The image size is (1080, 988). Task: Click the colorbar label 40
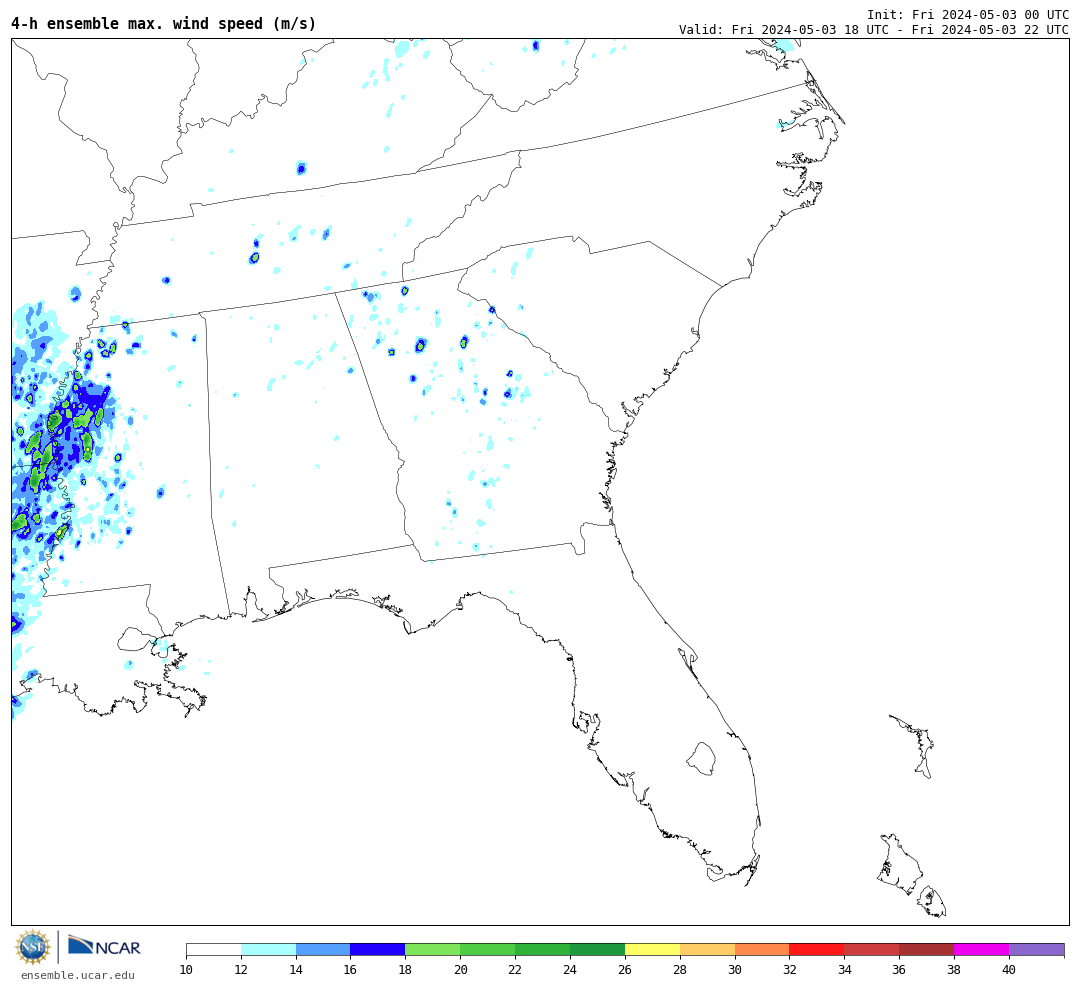click(x=1009, y=969)
